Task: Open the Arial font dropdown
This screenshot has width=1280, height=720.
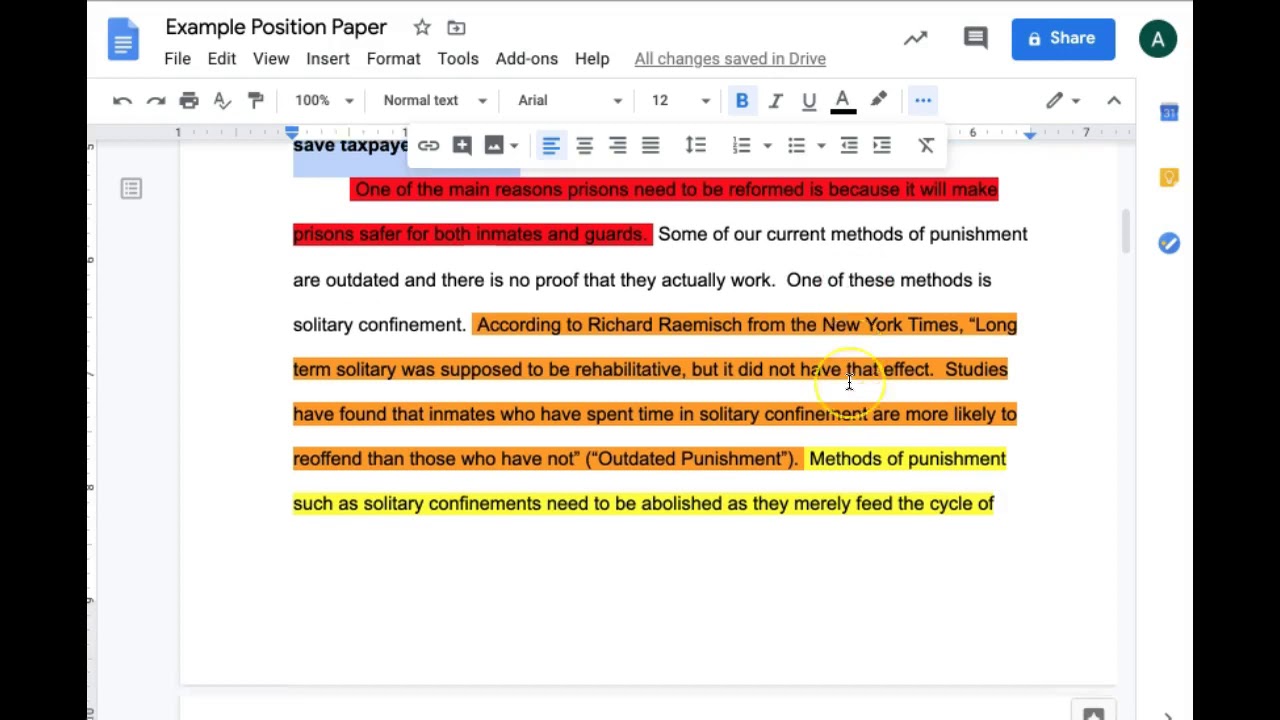Action: click(x=570, y=100)
